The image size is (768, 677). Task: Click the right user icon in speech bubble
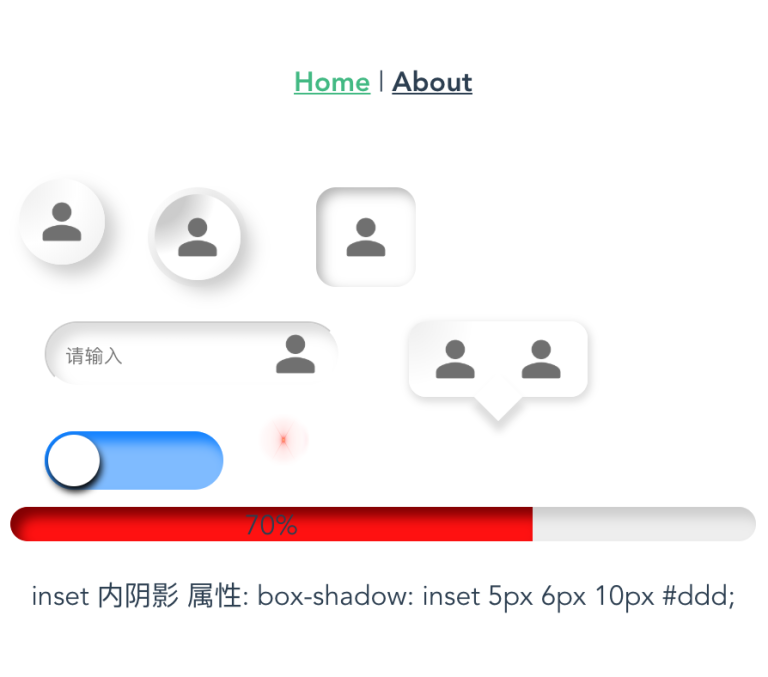(x=541, y=359)
